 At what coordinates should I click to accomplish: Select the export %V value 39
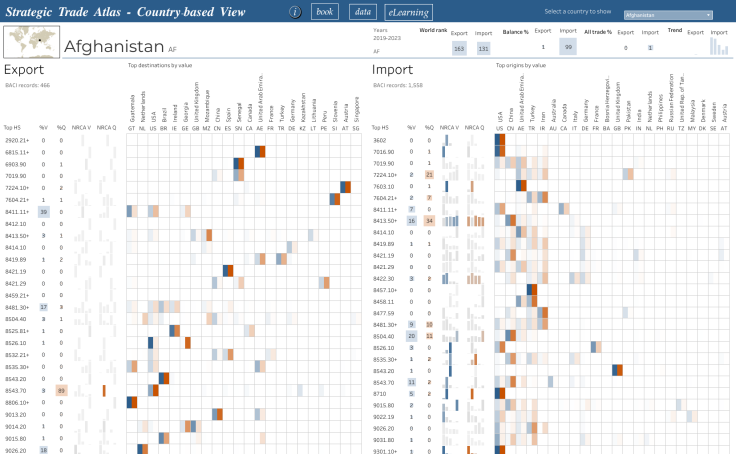click(x=43, y=212)
